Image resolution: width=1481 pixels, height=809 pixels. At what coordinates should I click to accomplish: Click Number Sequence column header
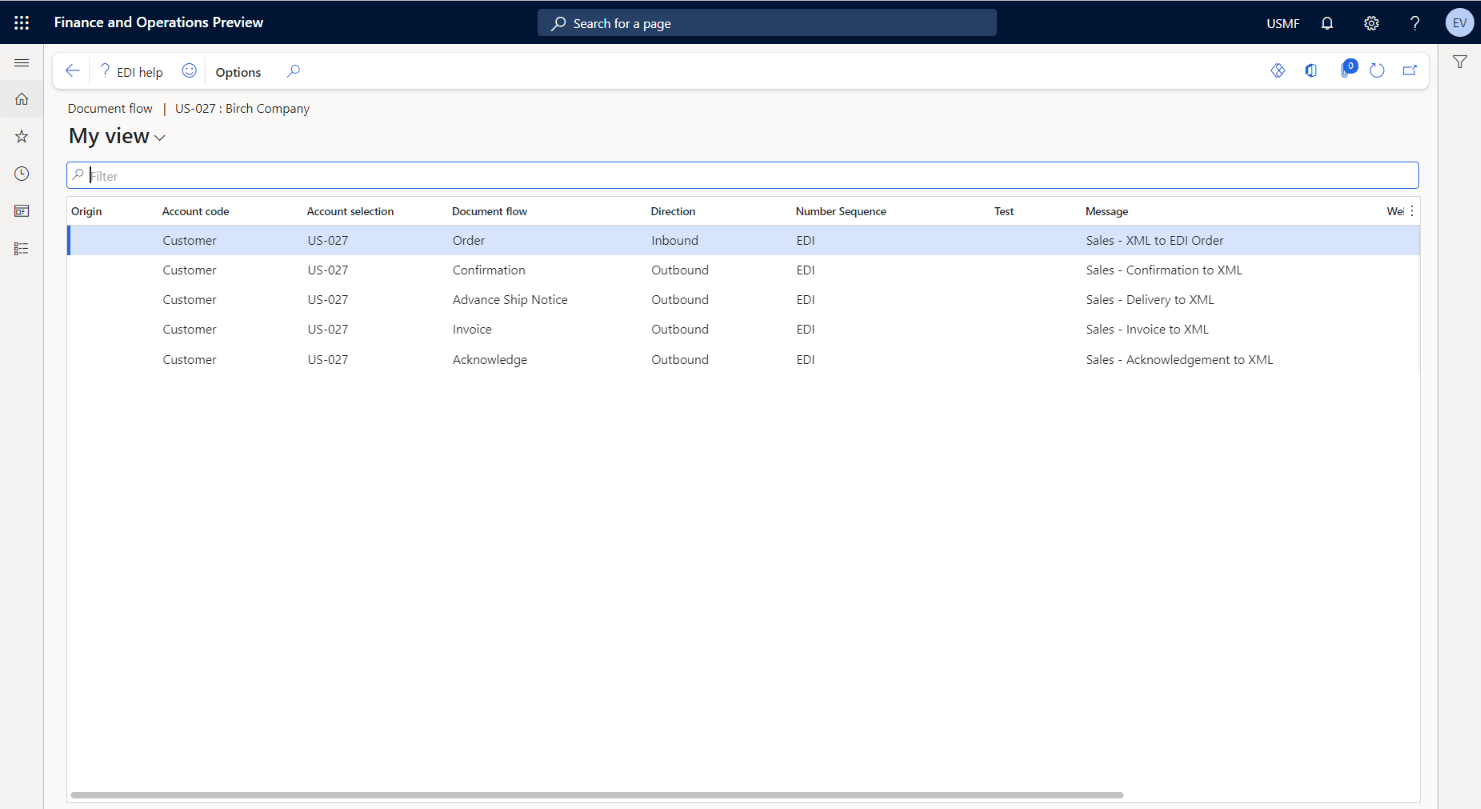[x=841, y=211]
